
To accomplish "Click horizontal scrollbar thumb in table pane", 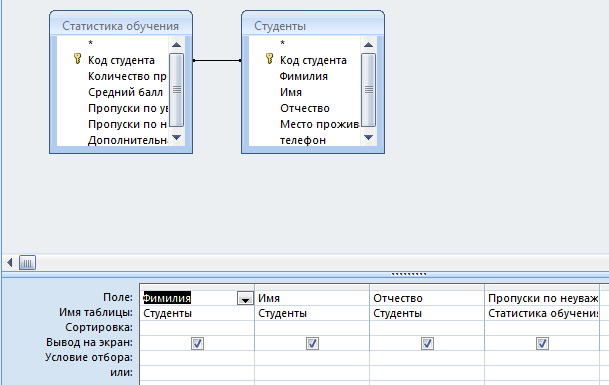I will [x=27, y=263].
